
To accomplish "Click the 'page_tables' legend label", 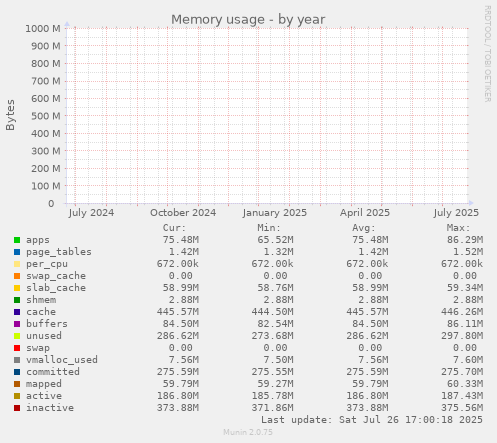I will pyautogui.click(x=59, y=252).
